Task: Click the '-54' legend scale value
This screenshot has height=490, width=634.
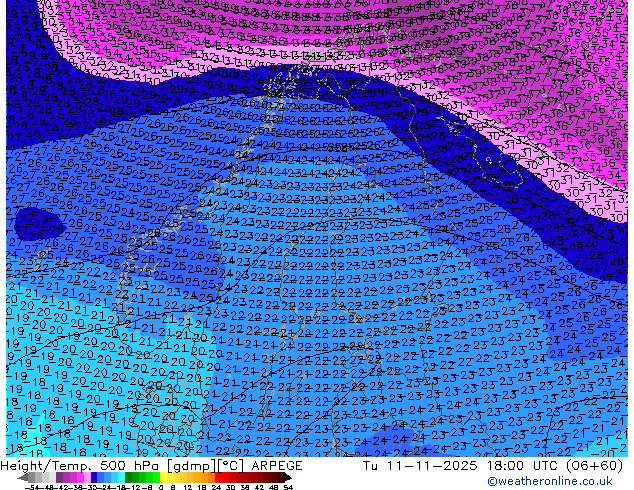Action: point(32,487)
